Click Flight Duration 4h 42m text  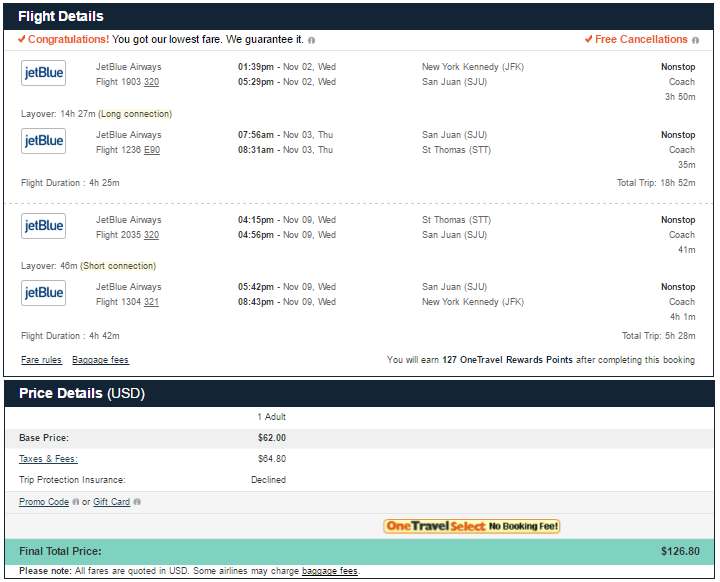pos(70,336)
